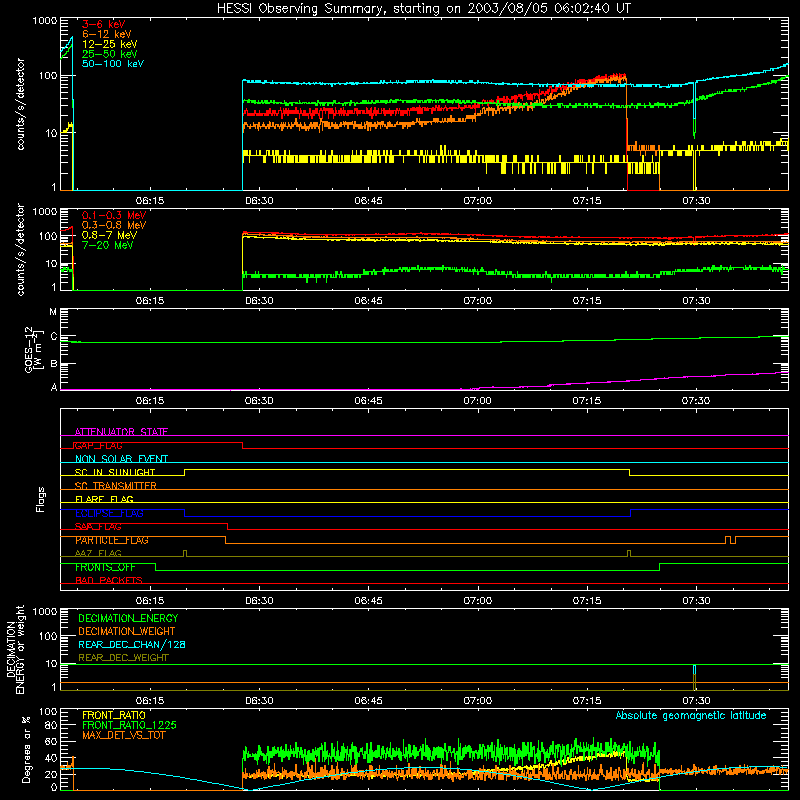The height and width of the screenshot is (800, 800).
Task: Click 06:45 tick label under the MeV panel
Action: pyautogui.click(x=368, y=301)
